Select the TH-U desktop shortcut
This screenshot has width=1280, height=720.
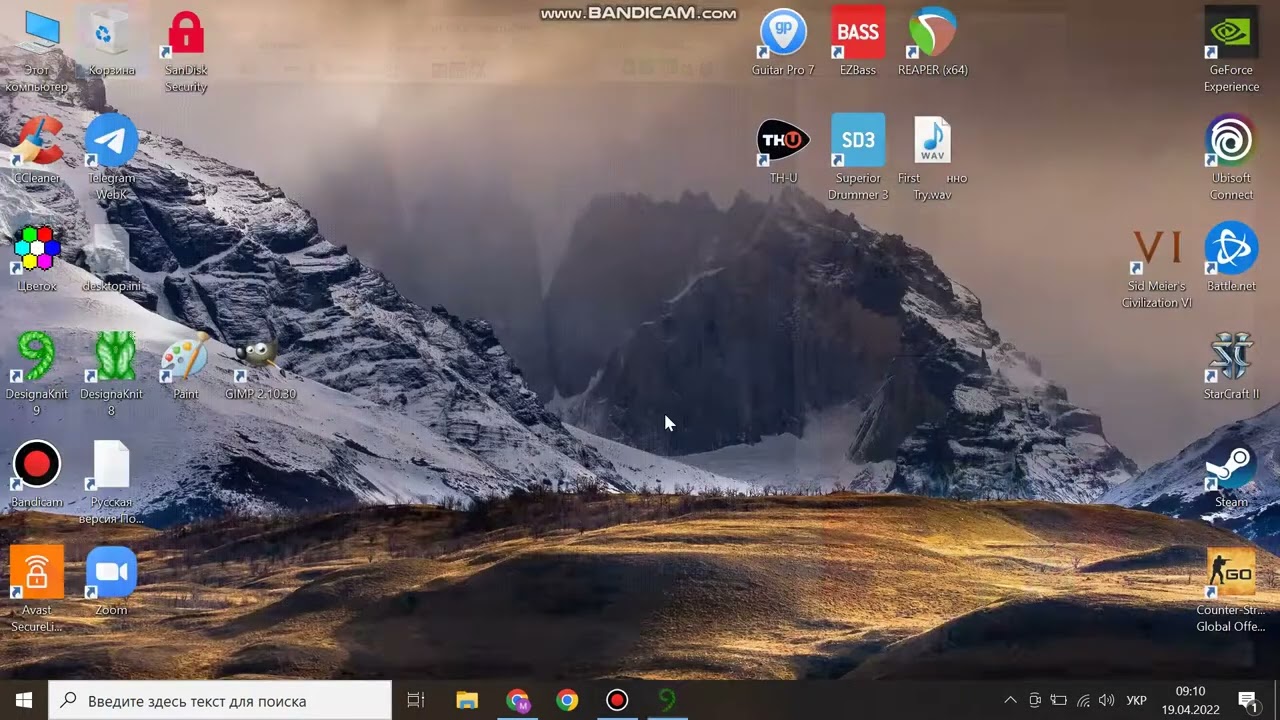click(783, 150)
